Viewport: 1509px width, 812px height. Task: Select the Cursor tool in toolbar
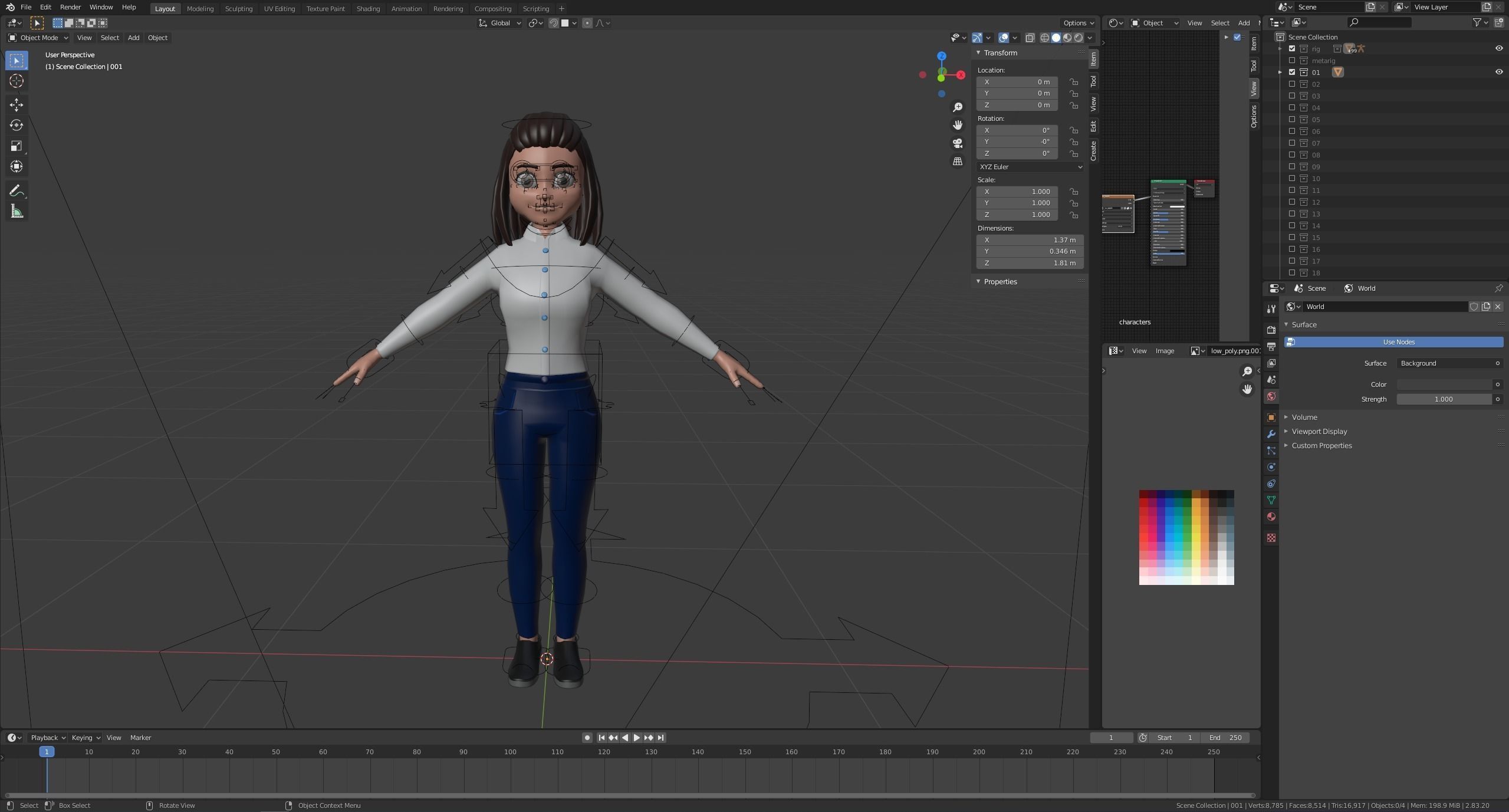[x=17, y=81]
